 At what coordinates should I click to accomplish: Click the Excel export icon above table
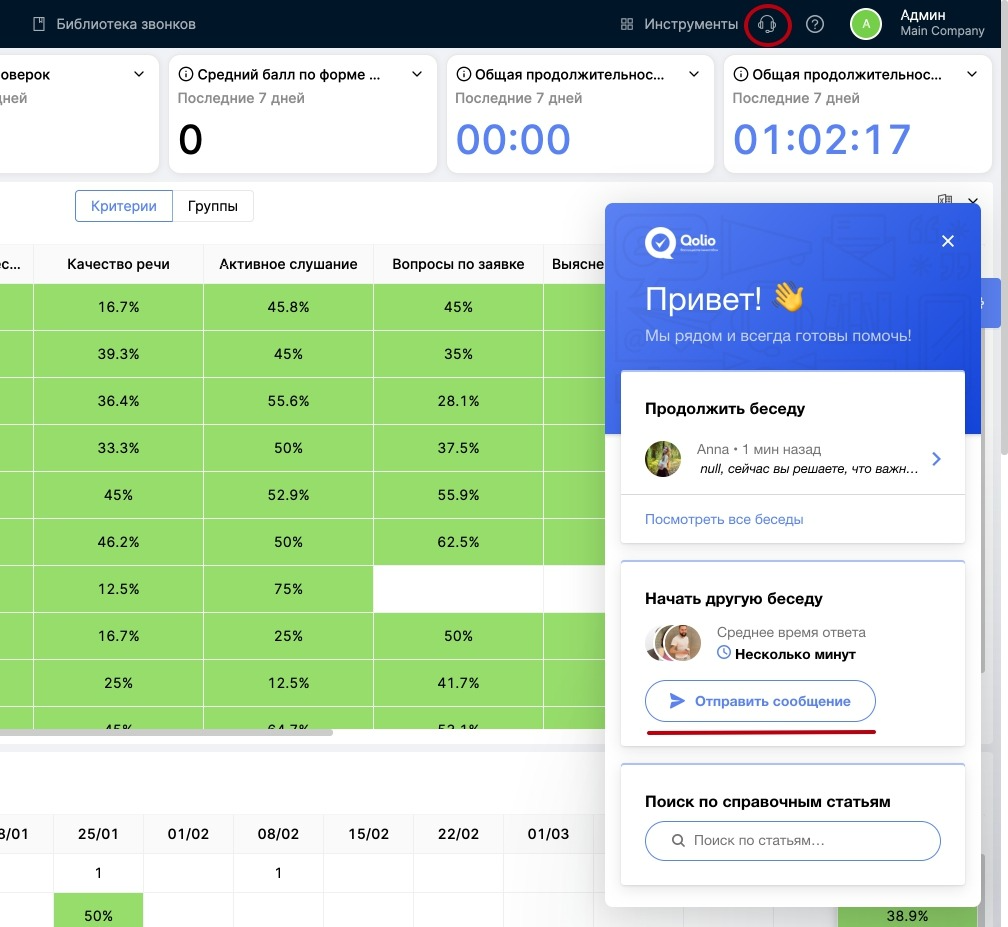945,201
